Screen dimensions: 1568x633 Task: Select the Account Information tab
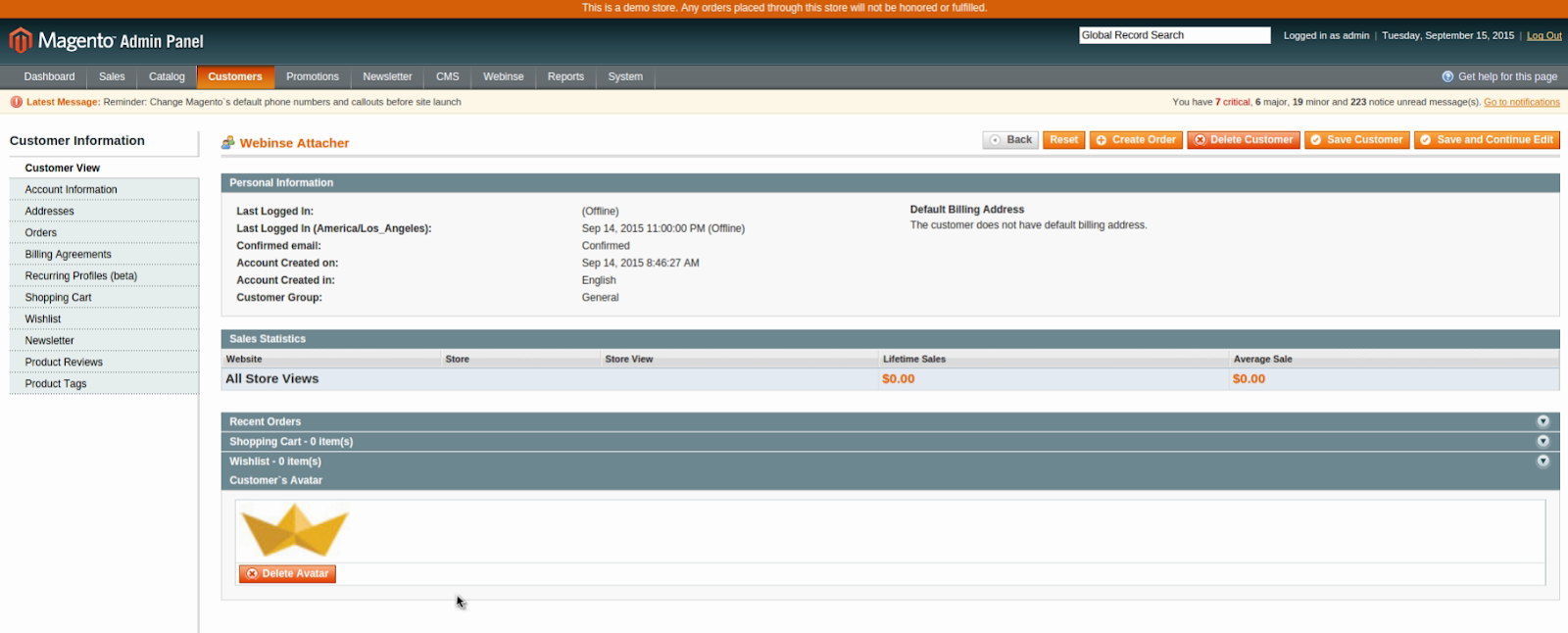coord(104,189)
